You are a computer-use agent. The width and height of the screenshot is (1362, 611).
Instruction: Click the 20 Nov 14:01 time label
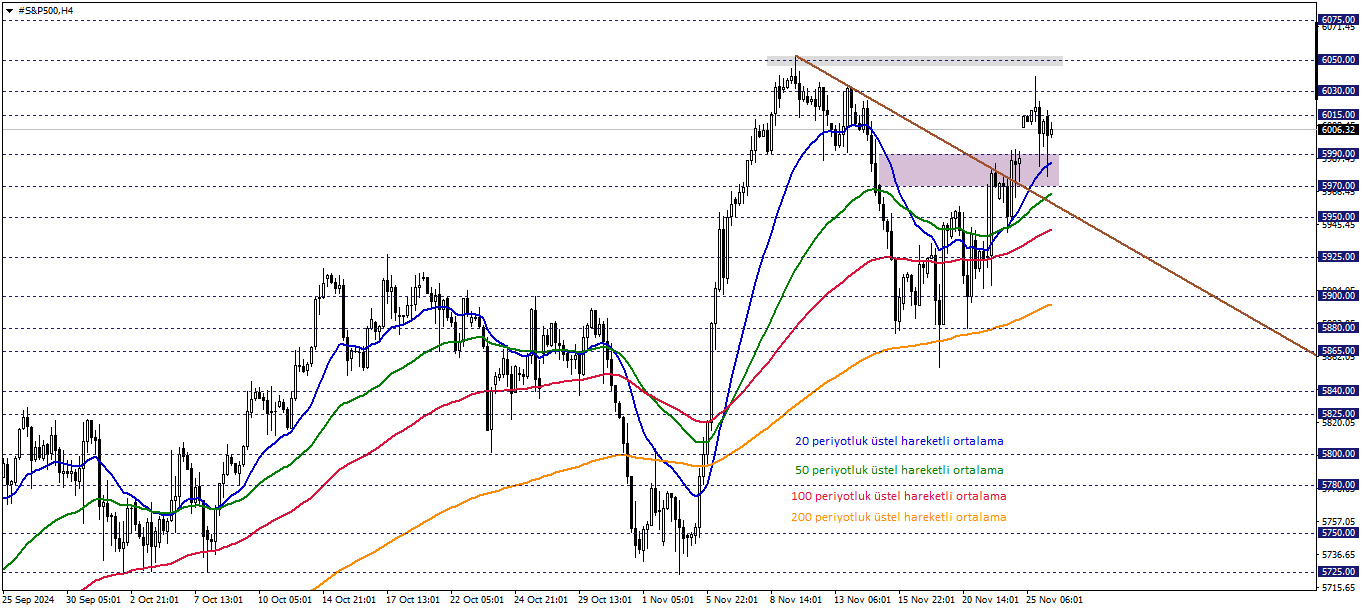coord(992,601)
